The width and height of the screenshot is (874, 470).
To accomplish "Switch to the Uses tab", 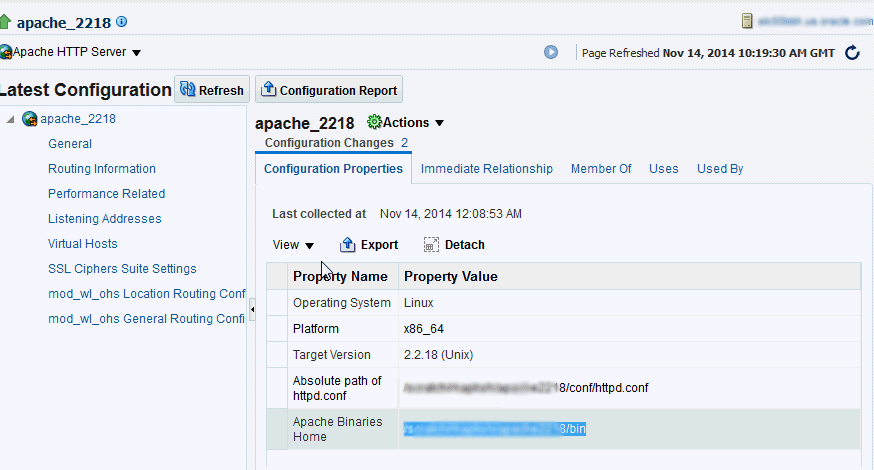I will click(x=663, y=169).
